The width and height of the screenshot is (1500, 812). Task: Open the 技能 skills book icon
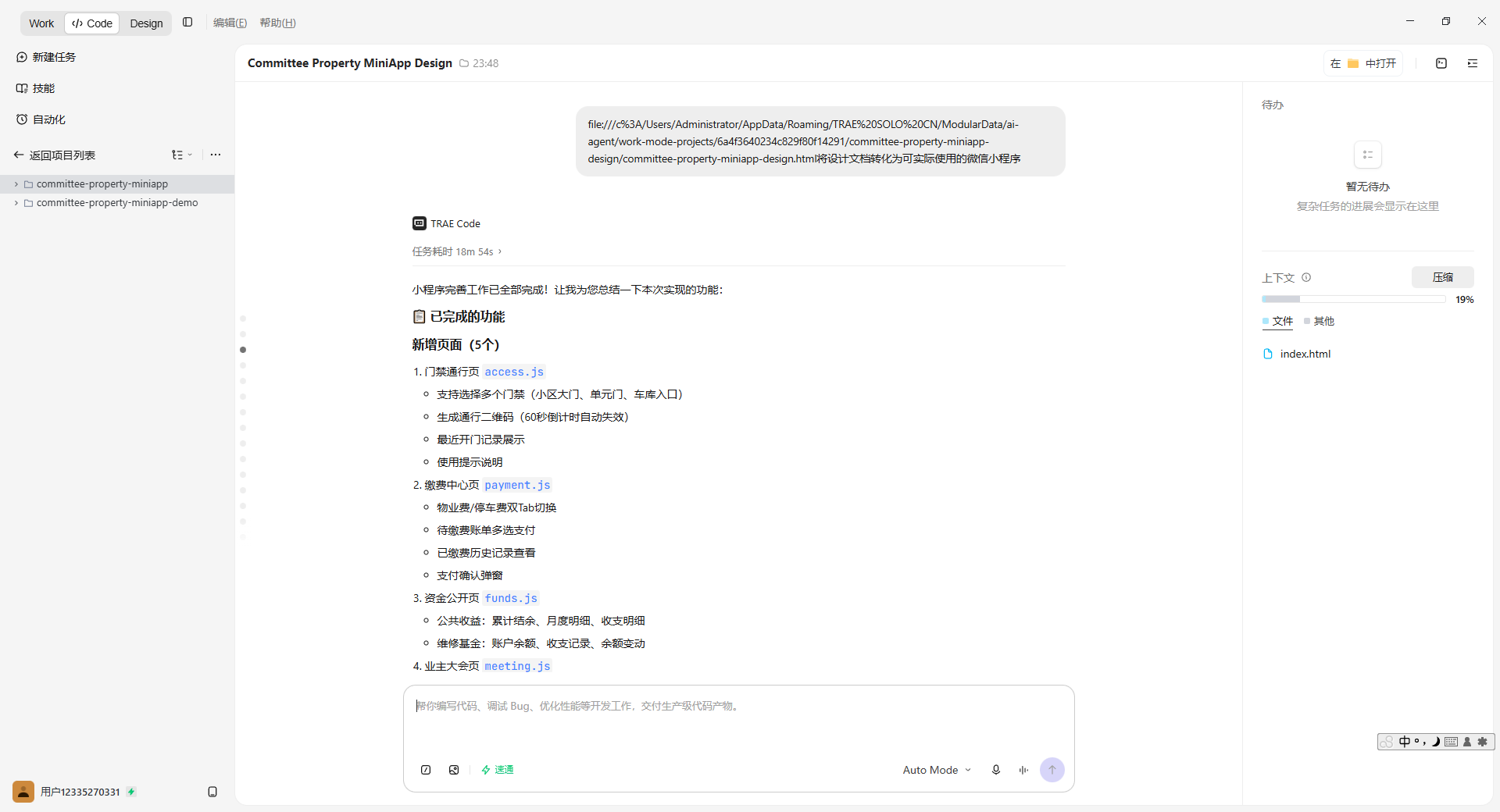(x=22, y=88)
